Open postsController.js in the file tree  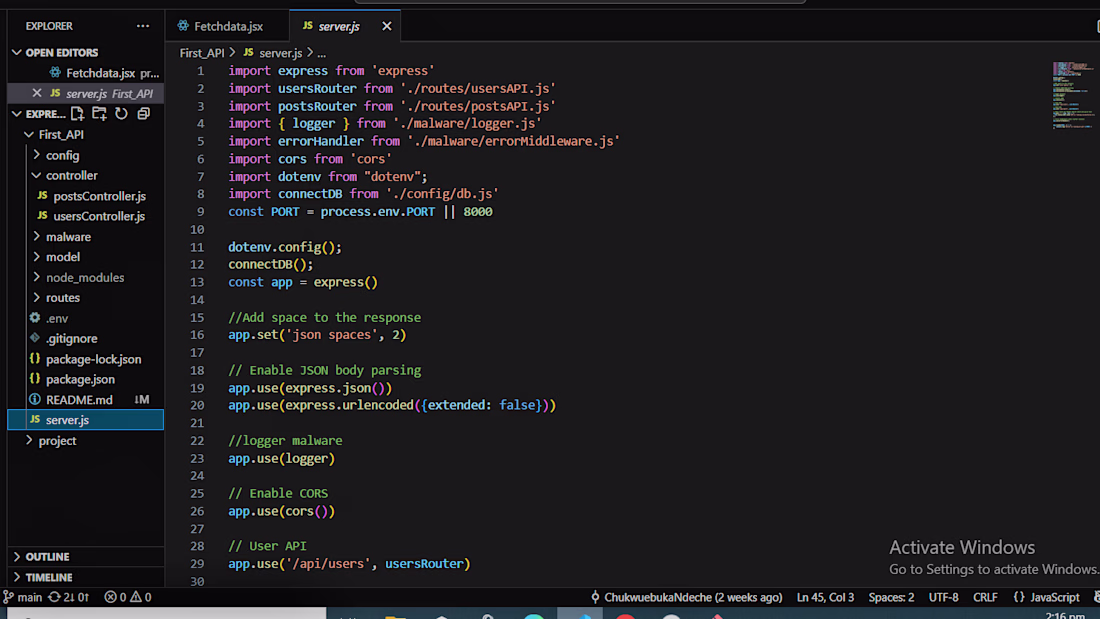click(99, 196)
